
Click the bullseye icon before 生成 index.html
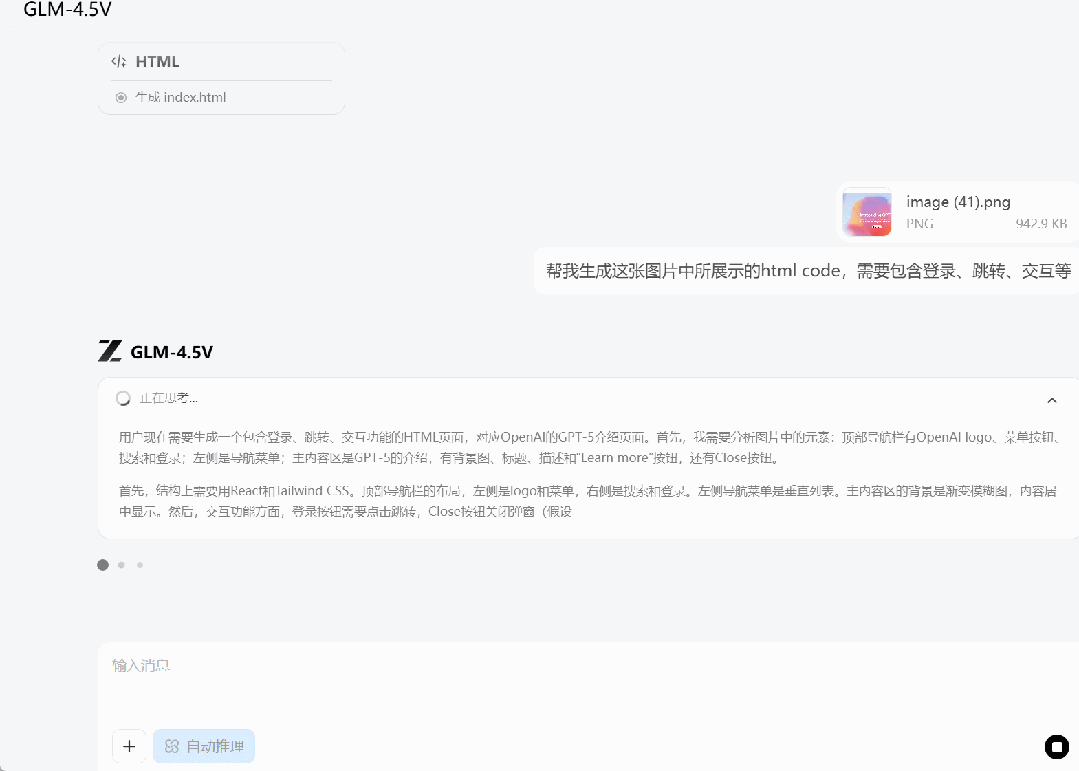pyautogui.click(x=120, y=97)
